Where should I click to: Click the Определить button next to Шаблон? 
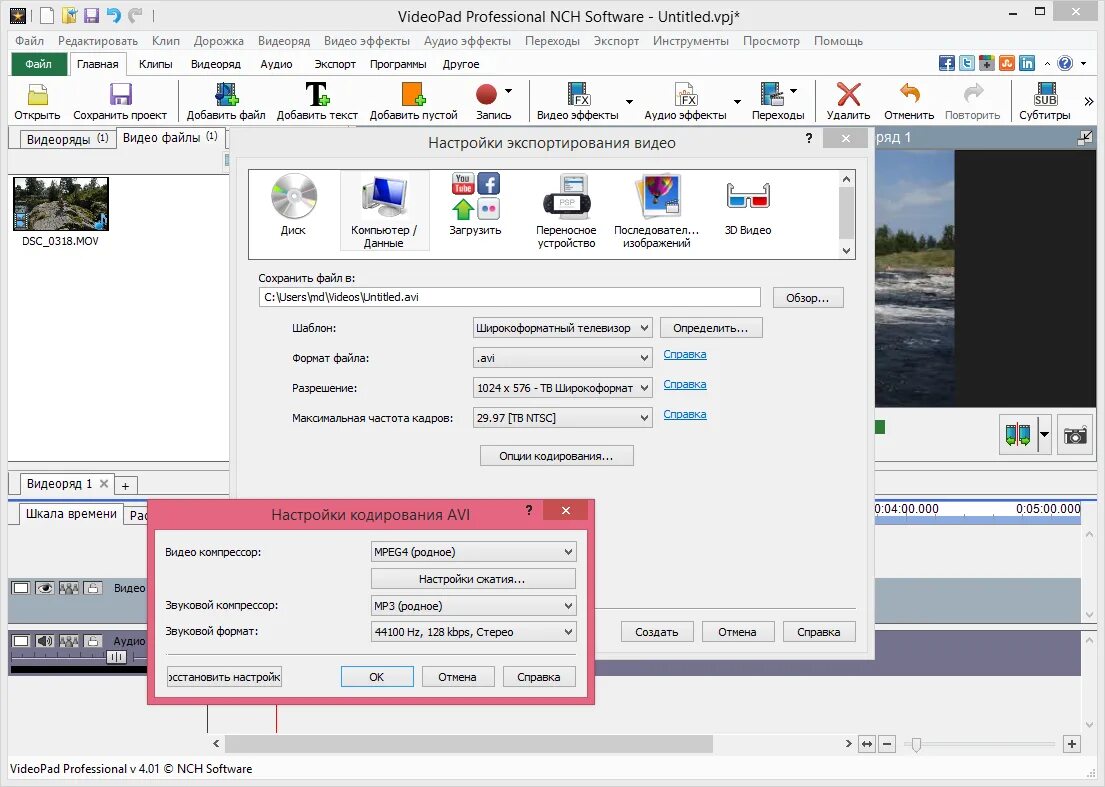(711, 328)
